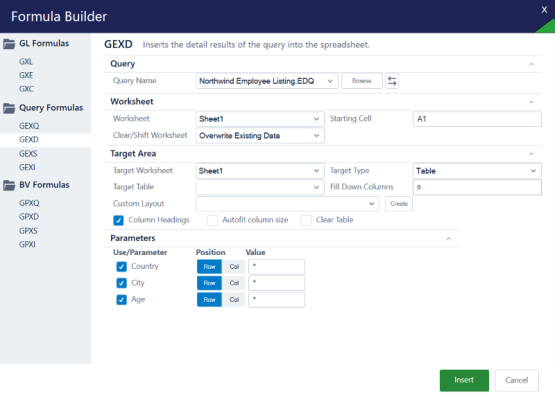Select the GEXS formula
This screenshot has width=555, height=397.
click(x=28, y=154)
